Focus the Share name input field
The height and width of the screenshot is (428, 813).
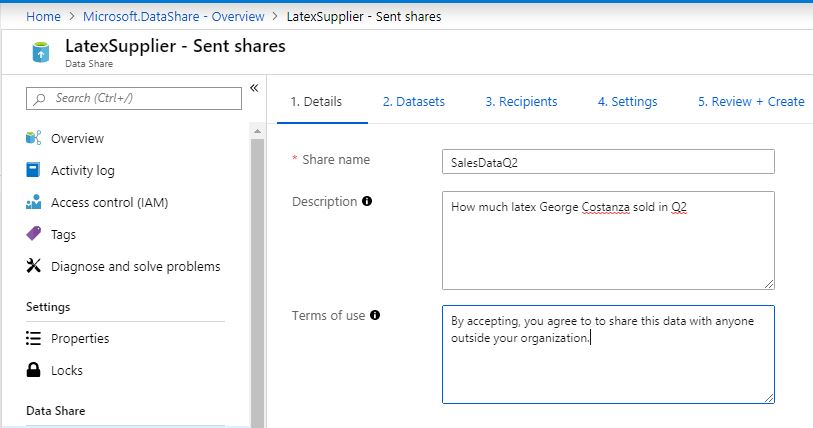coord(608,162)
